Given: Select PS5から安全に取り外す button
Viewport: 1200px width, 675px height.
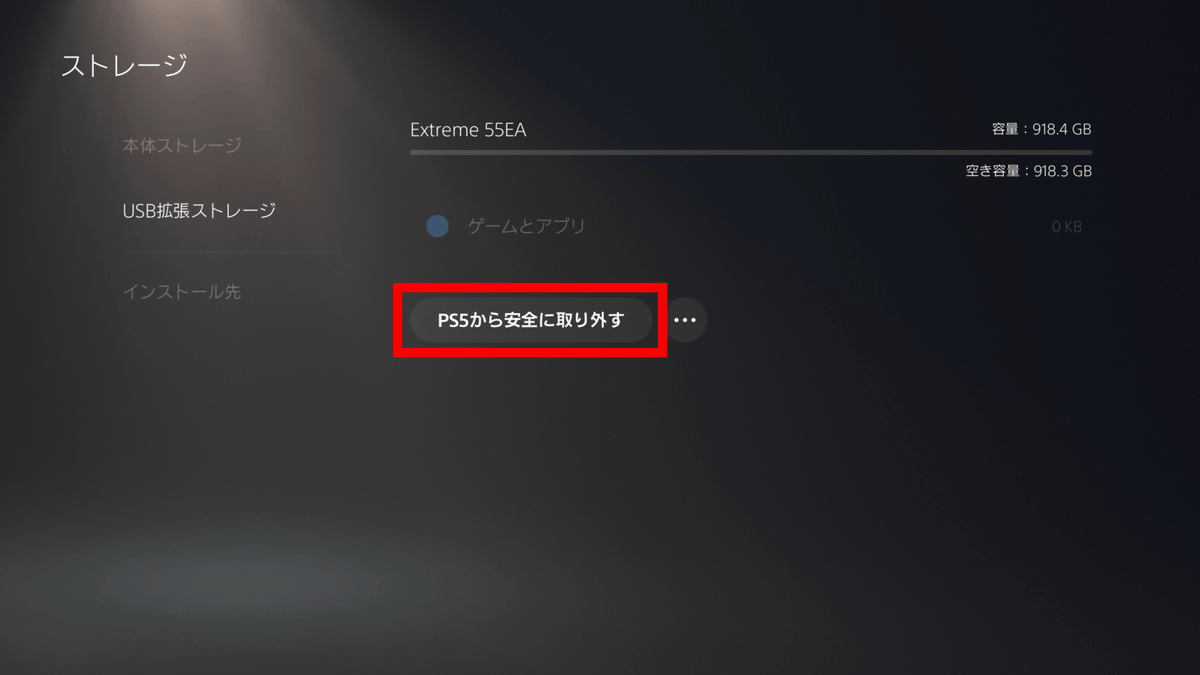Looking at the screenshot, I should (531, 321).
